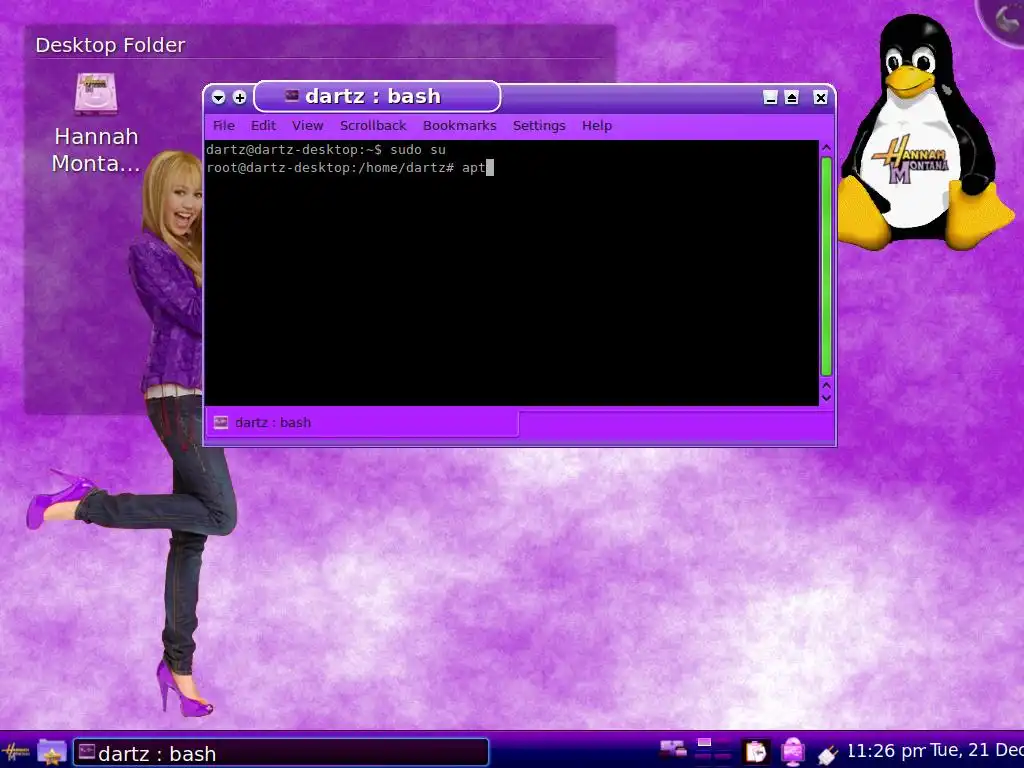Click the power plug tray icon

click(x=827, y=754)
